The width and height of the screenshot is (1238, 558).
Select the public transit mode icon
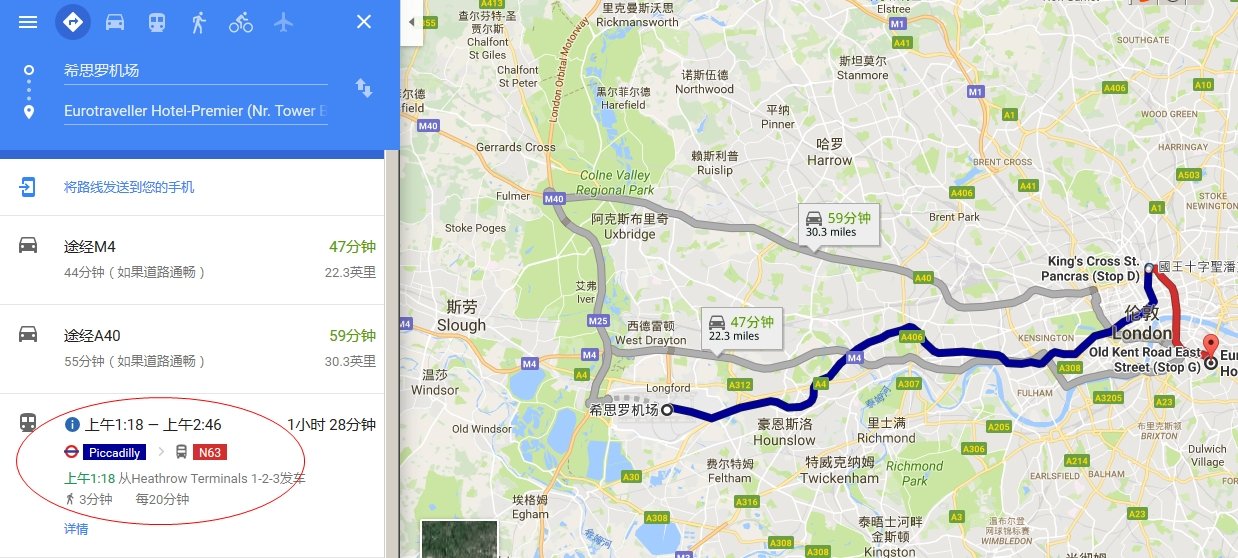click(x=157, y=22)
